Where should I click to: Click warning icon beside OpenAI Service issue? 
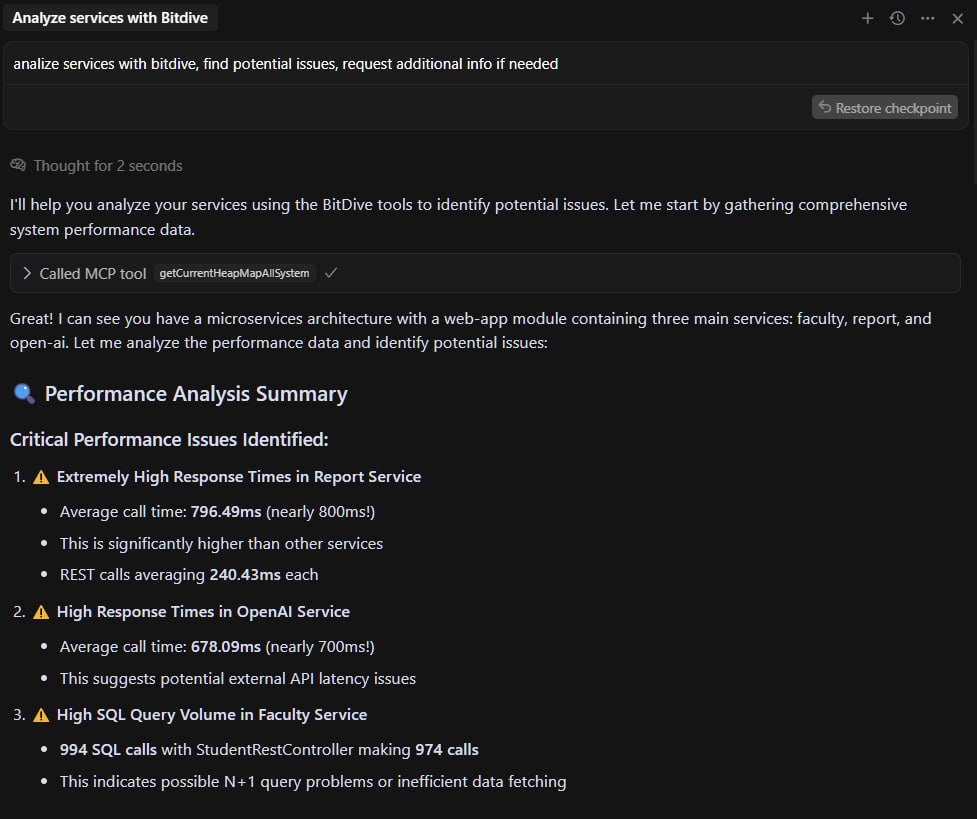click(41, 612)
